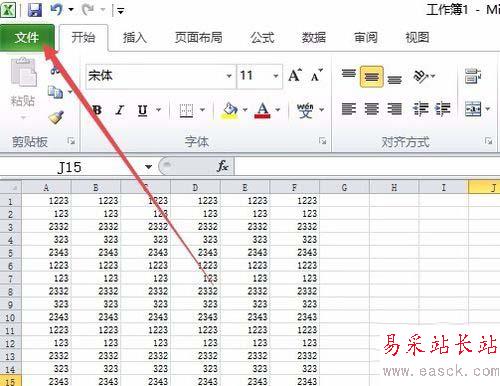
Task: Expand the font name dropdown arrow
Action: 229,76
